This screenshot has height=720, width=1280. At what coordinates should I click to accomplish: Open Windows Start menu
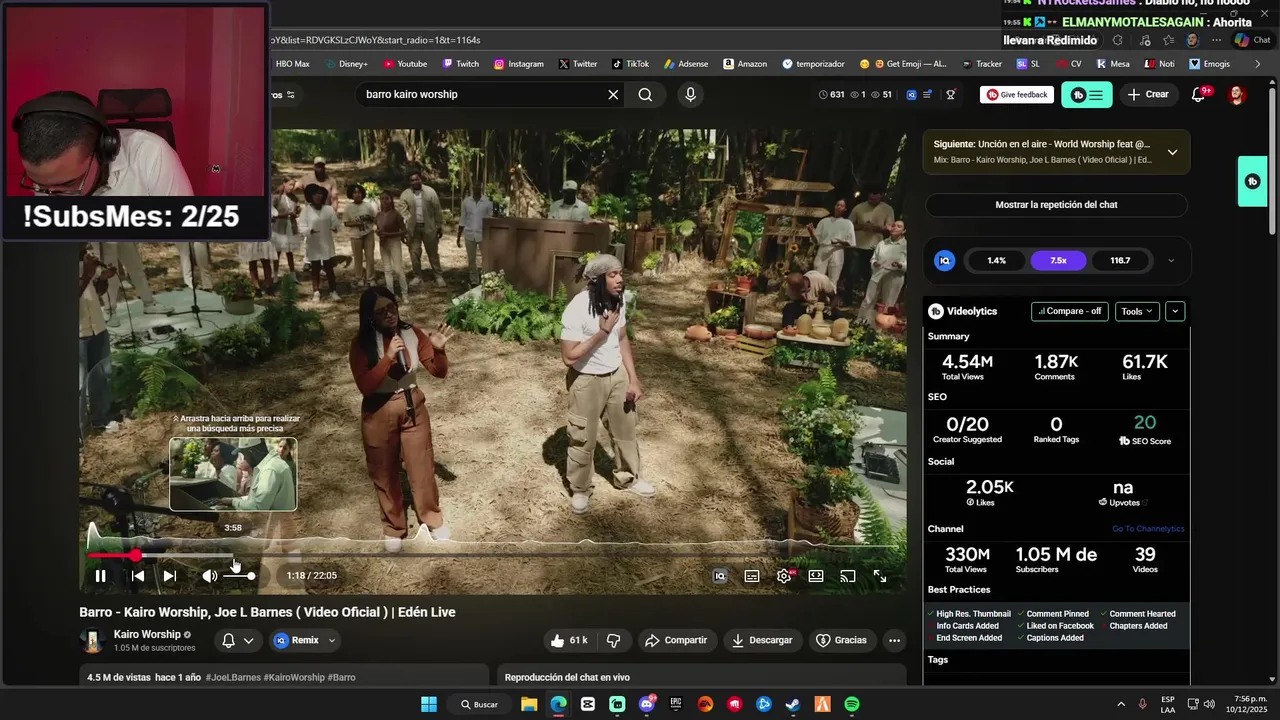coord(429,704)
